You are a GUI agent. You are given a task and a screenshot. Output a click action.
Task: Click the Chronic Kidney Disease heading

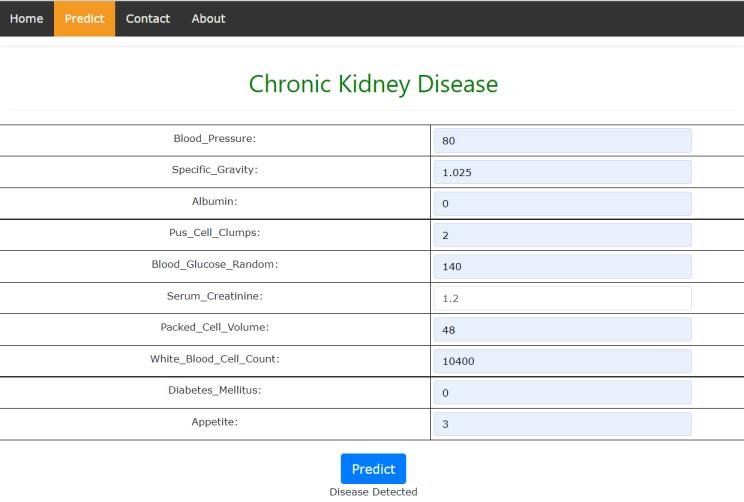(x=372, y=84)
